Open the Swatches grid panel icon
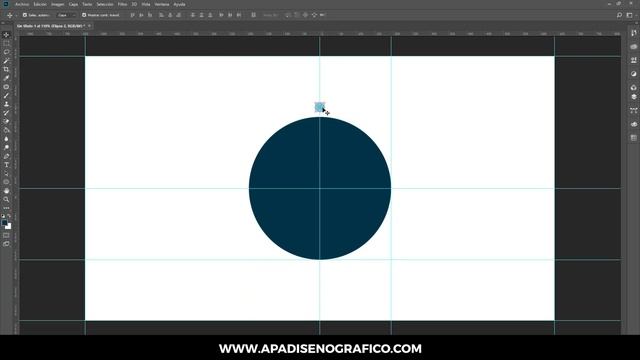 (633, 138)
